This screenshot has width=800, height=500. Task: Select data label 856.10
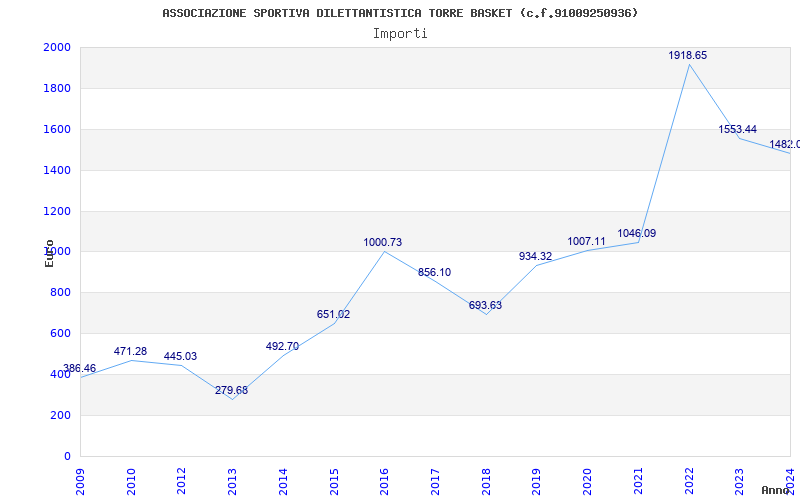coord(434,272)
